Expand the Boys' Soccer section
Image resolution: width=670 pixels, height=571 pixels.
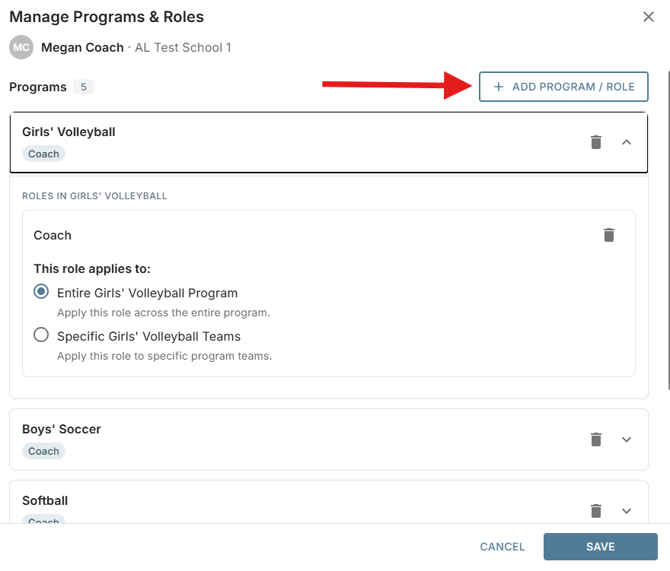pyautogui.click(x=626, y=439)
